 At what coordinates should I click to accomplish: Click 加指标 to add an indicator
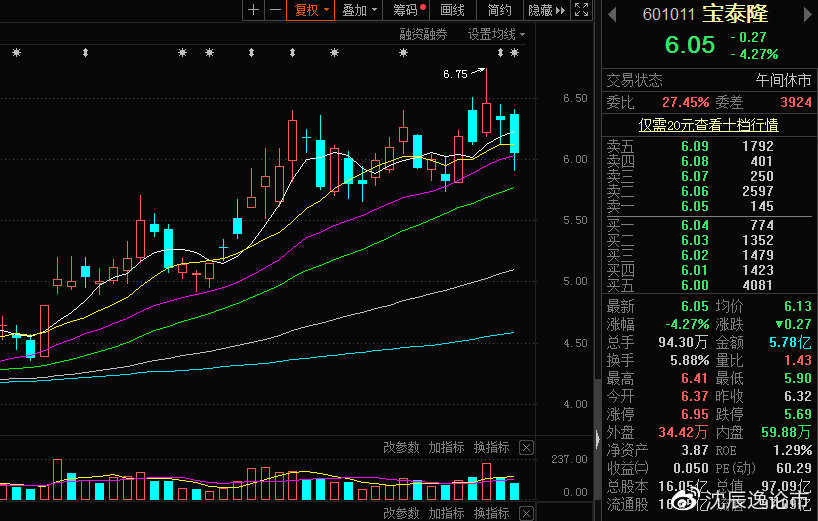click(447, 447)
